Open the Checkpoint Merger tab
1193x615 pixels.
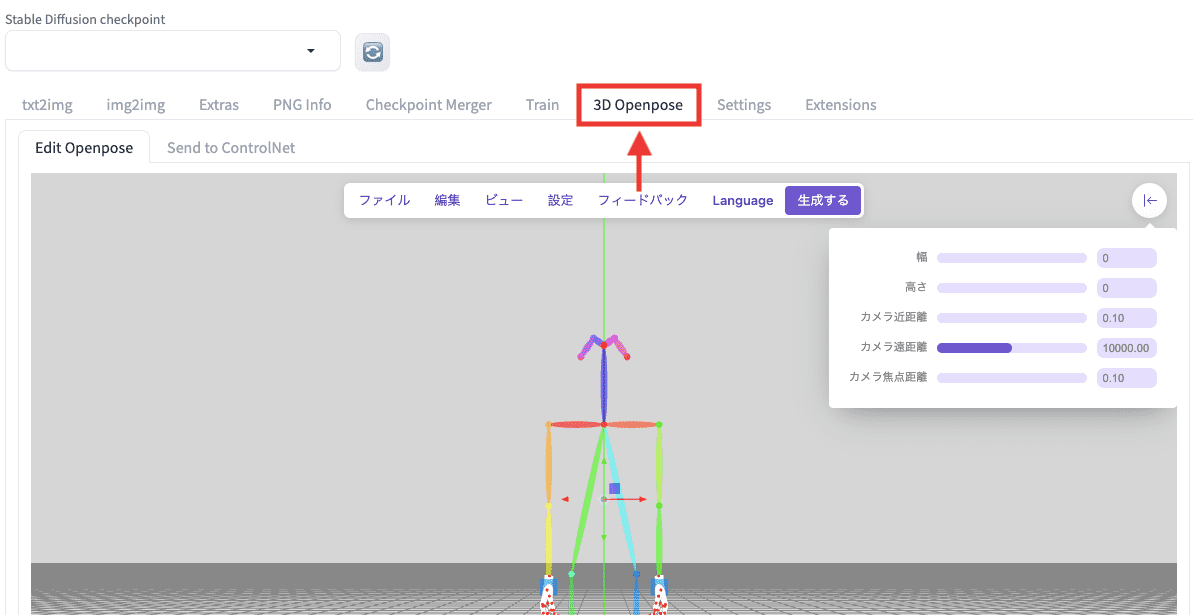428,104
